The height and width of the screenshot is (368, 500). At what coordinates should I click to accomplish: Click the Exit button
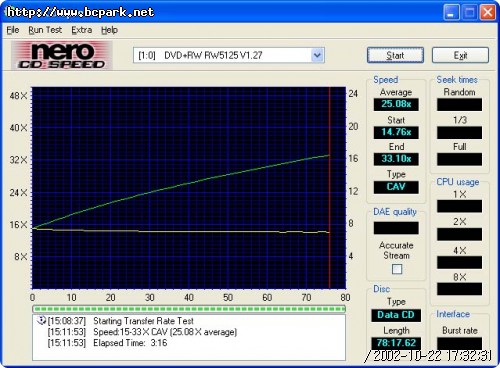click(460, 55)
